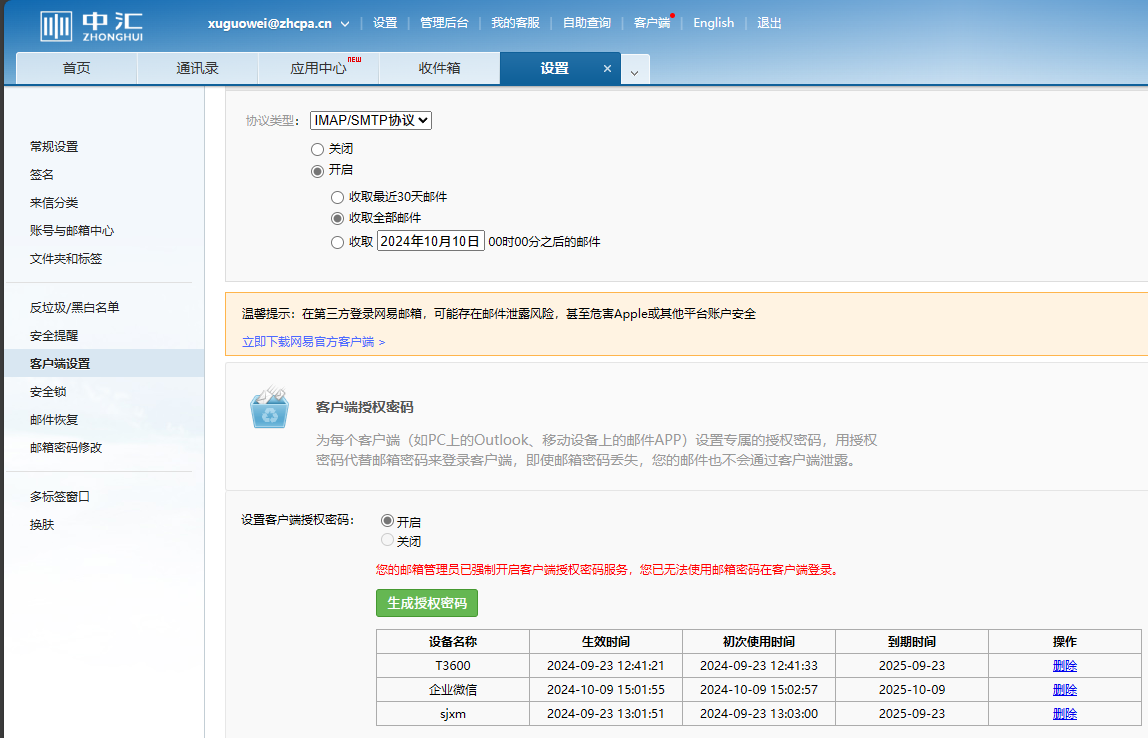Select 收取全部邮件 radio option
This screenshot has height=738, width=1148.
(x=337, y=217)
